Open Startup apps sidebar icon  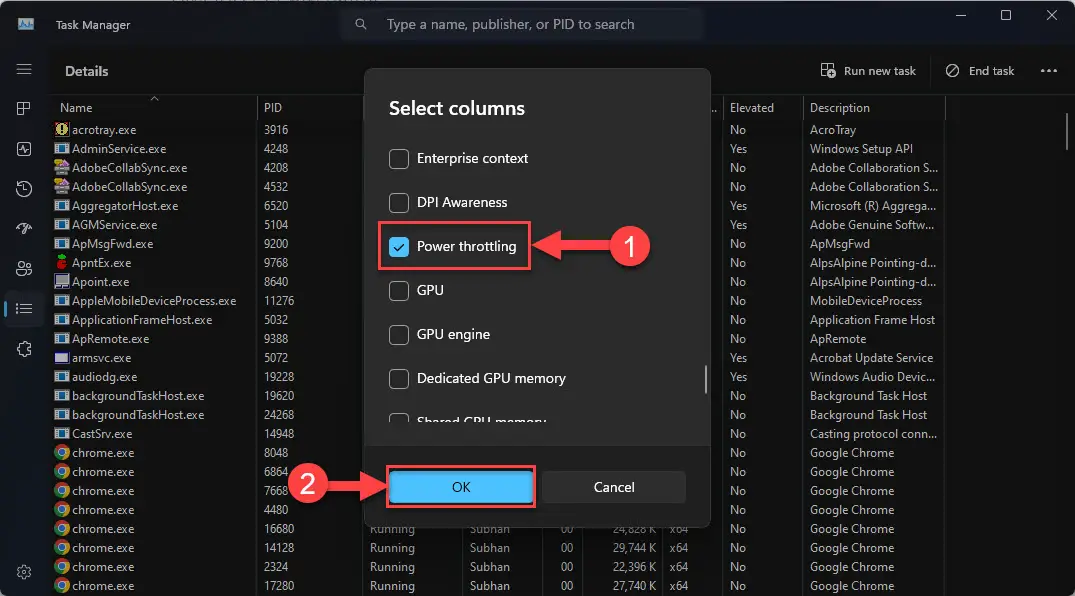24,228
